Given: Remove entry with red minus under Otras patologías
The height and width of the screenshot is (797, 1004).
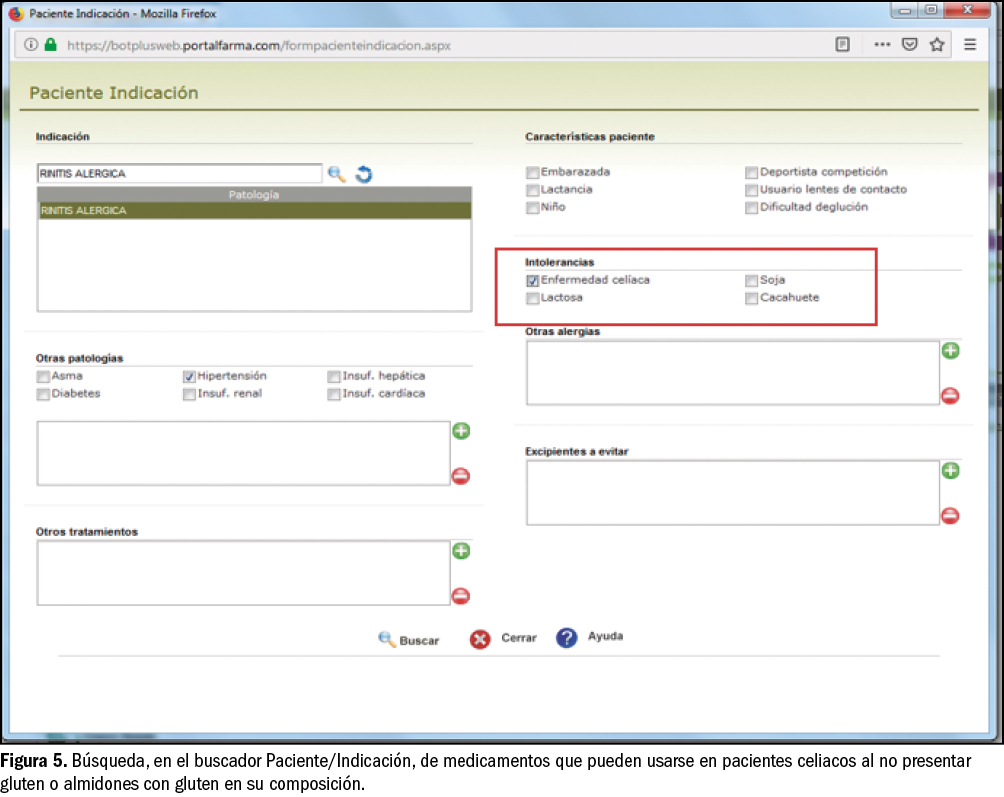Looking at the screenshot, I should coord(461,476).
